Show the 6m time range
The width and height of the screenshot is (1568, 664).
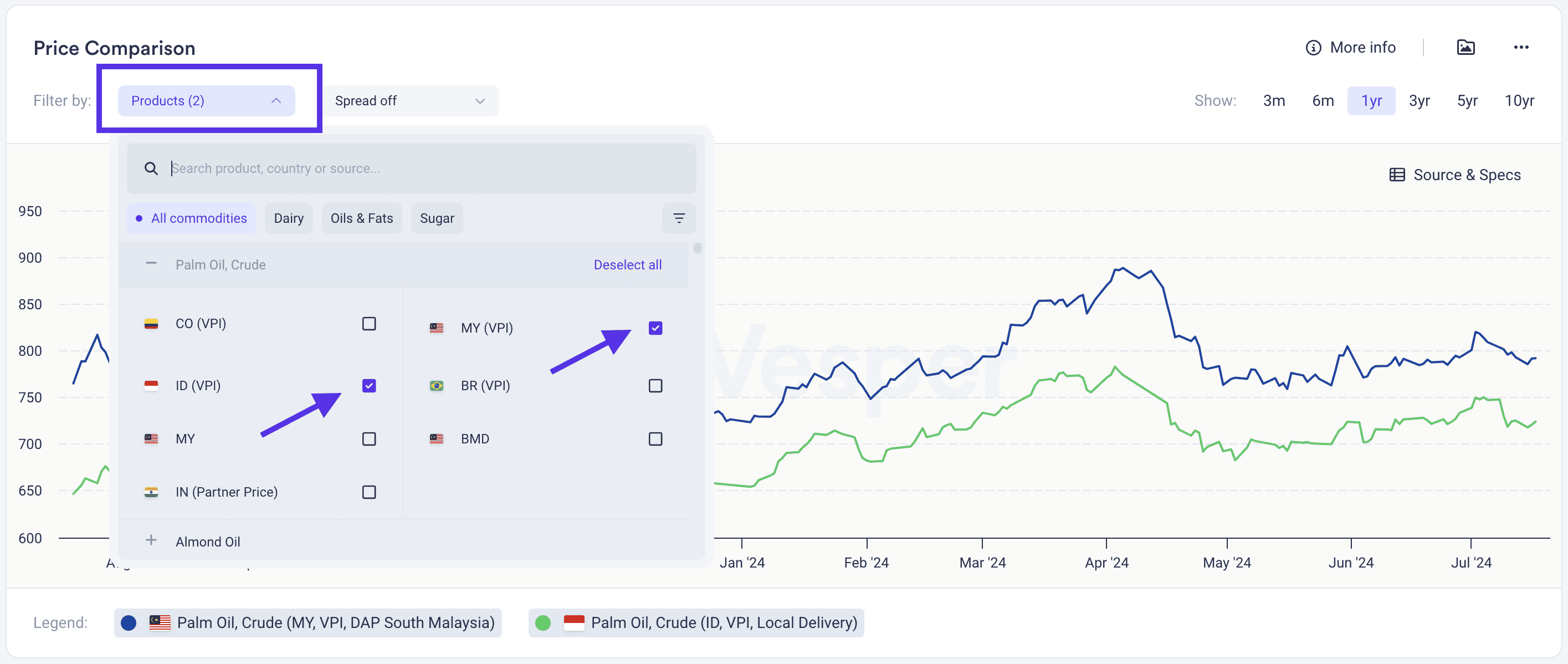[x=1322, y=100]
